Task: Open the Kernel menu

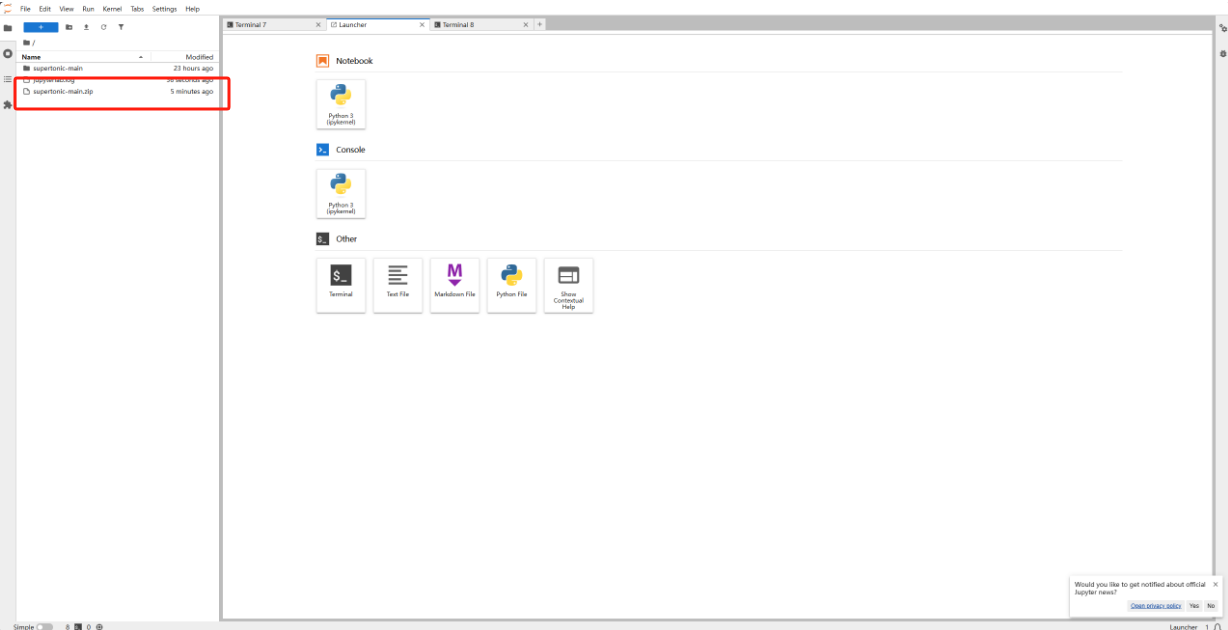Action: pos(112,9)
